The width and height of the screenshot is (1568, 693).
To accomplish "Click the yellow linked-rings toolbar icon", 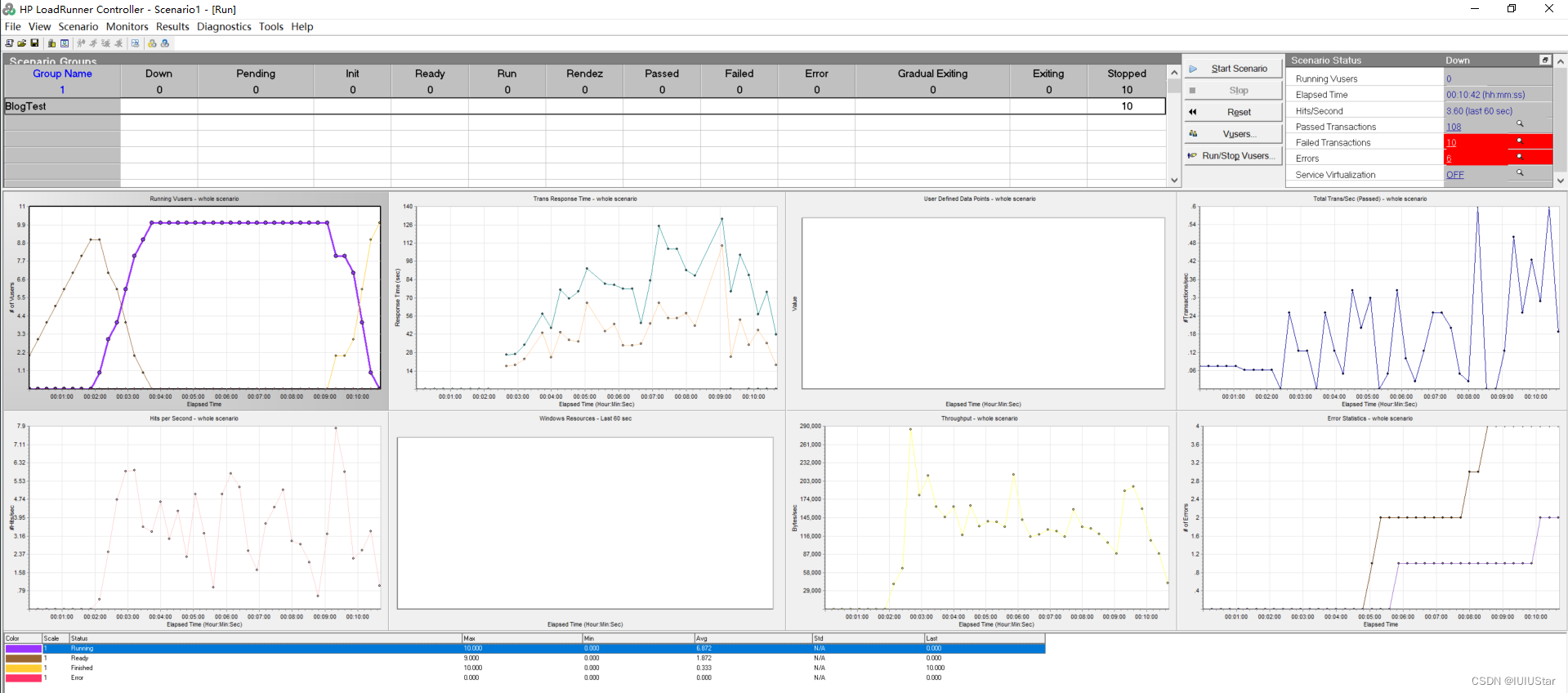I will click(152, 43).
